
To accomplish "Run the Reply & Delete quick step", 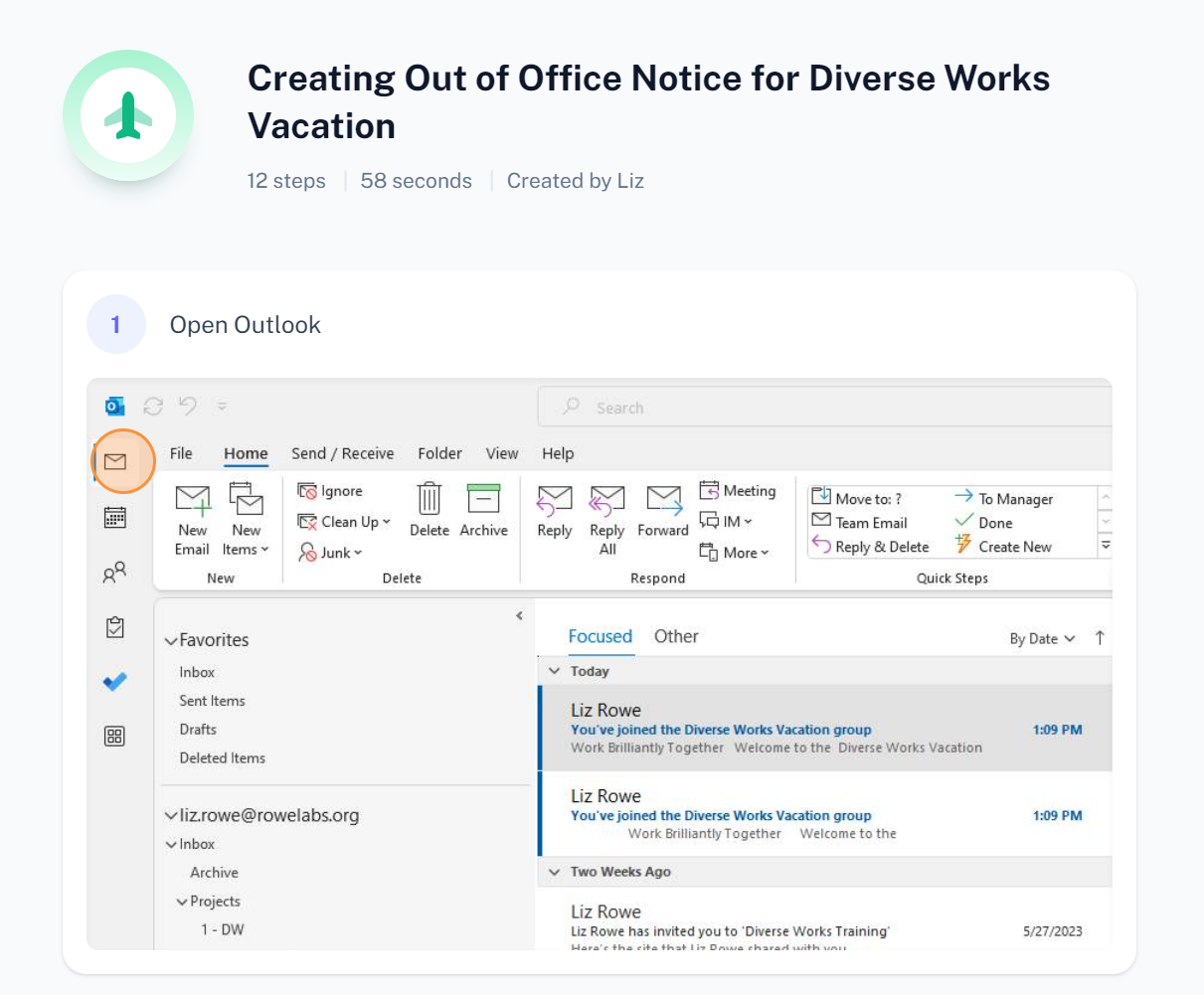I will (871, 546).
